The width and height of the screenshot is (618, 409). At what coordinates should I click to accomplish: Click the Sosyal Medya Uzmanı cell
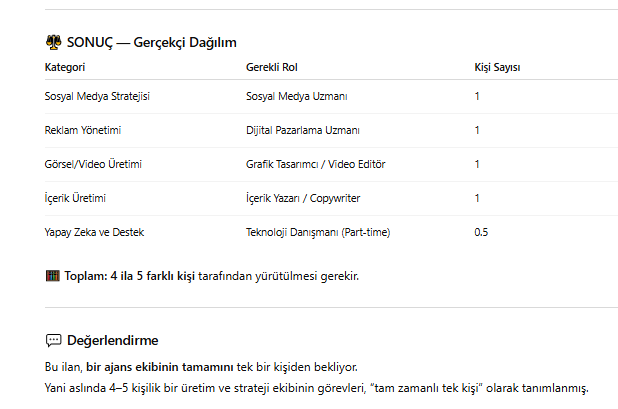[x=297, y=97]
